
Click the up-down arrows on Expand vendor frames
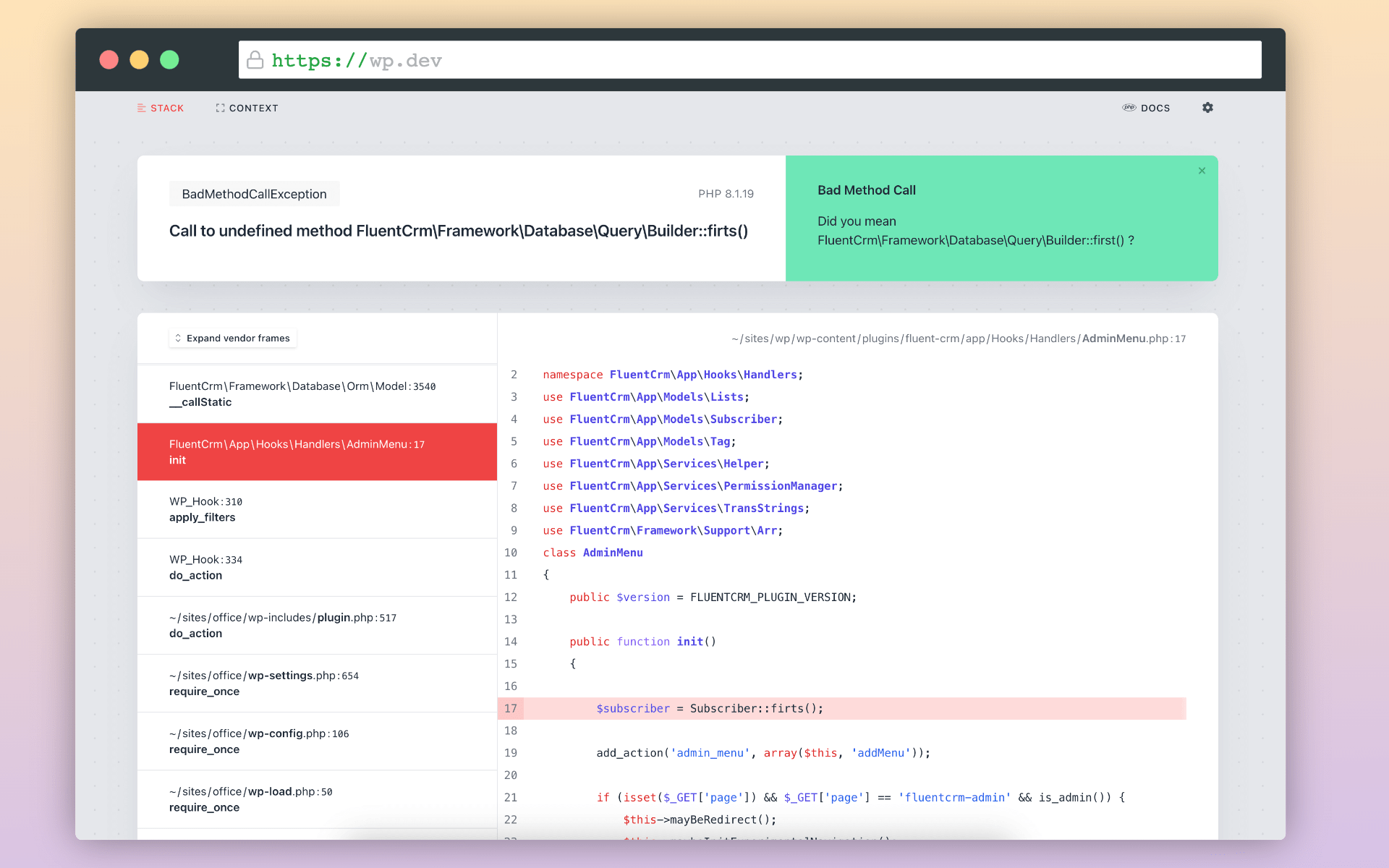(x=178, y=338)
